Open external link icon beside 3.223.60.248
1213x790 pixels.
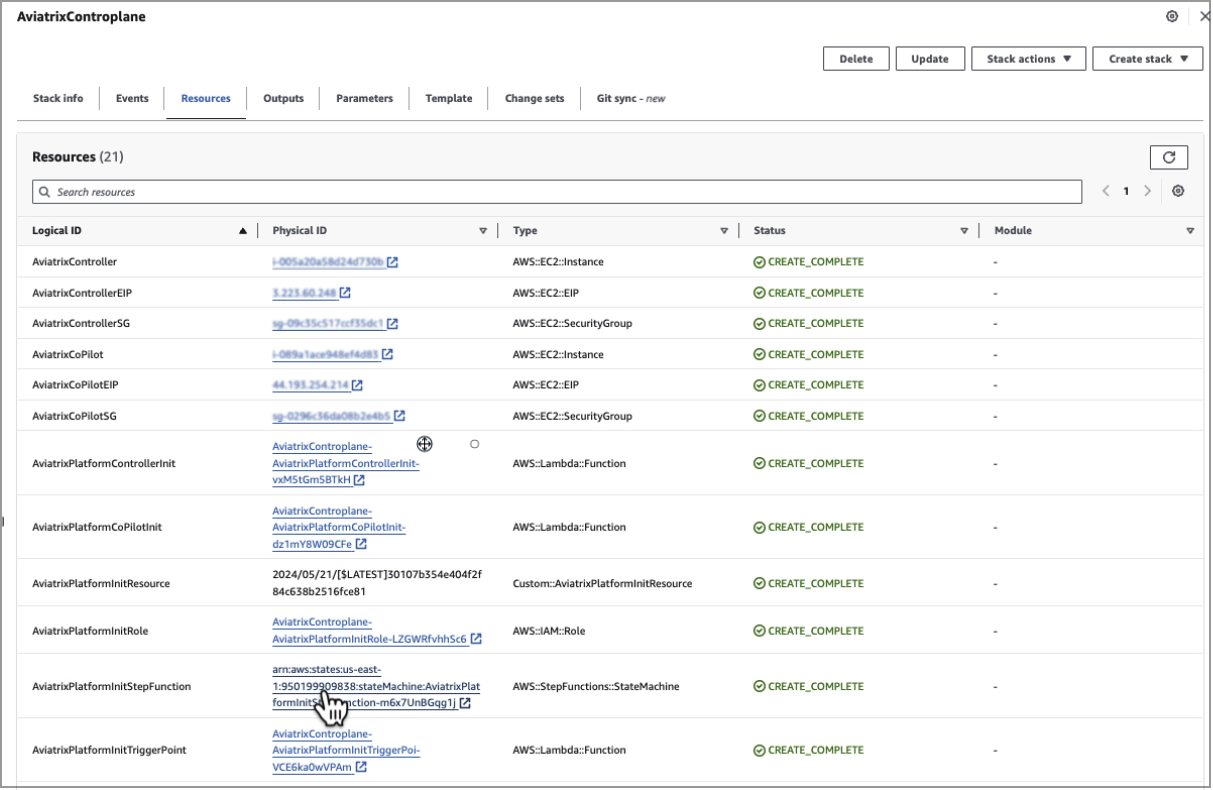point(345,293)
